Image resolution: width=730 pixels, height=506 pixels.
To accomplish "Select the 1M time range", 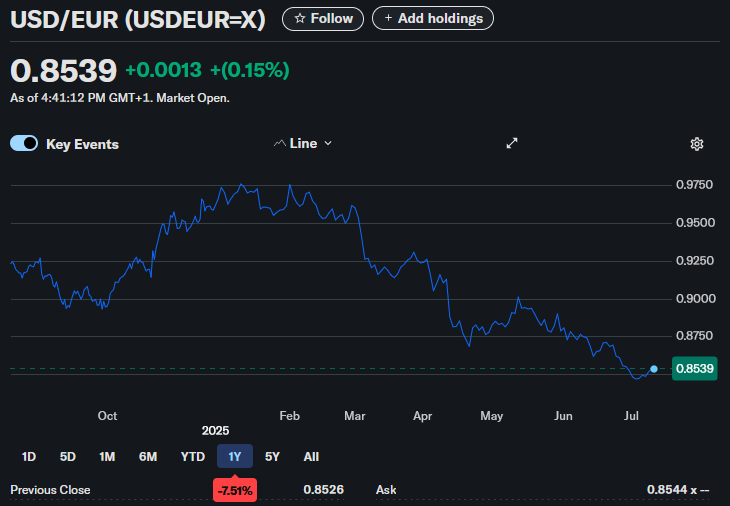I will point(107,457).
